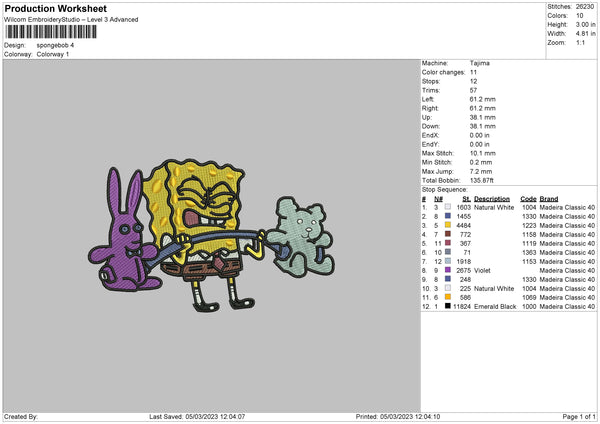
Task: Click the Height value '3.00 in'
Action: coord(585,24)
